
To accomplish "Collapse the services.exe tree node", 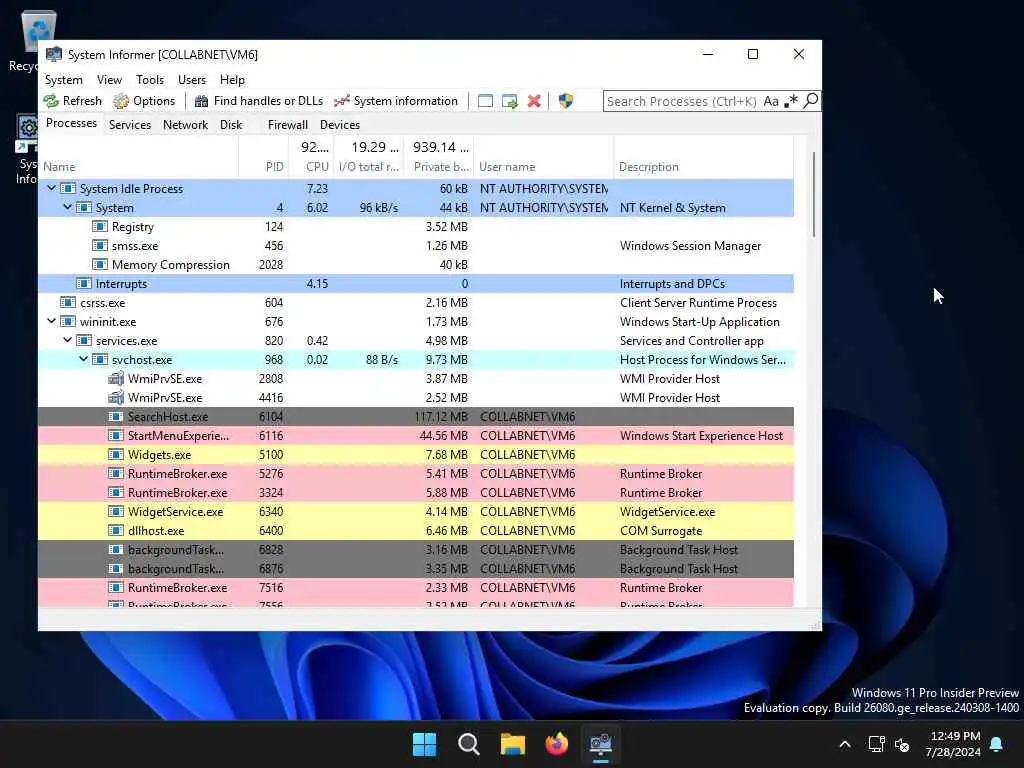I will (67, 340).
